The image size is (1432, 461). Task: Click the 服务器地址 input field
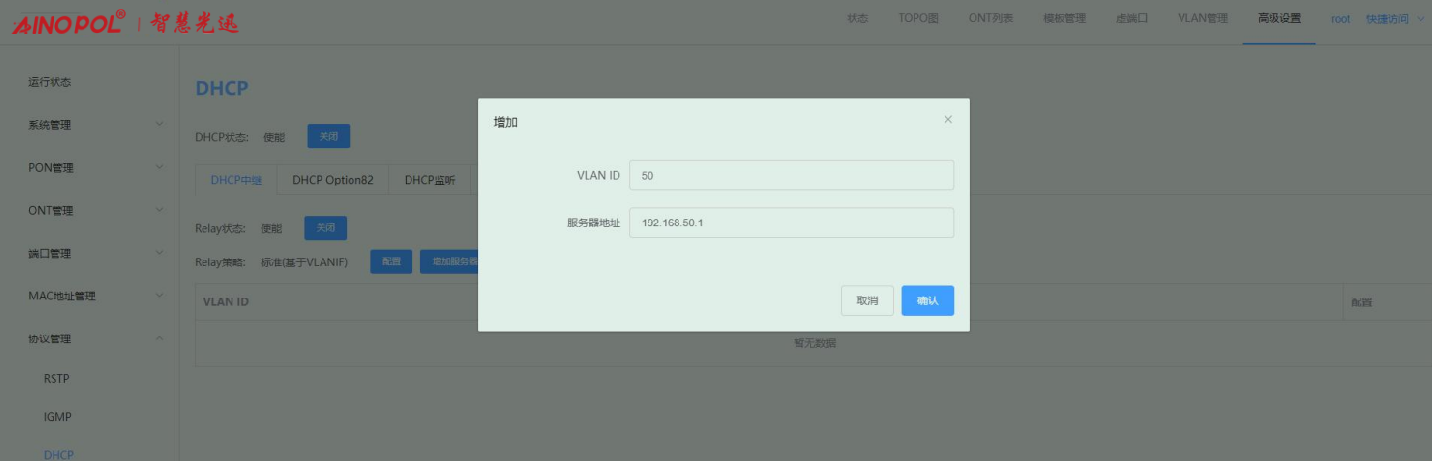pos(791,223)
